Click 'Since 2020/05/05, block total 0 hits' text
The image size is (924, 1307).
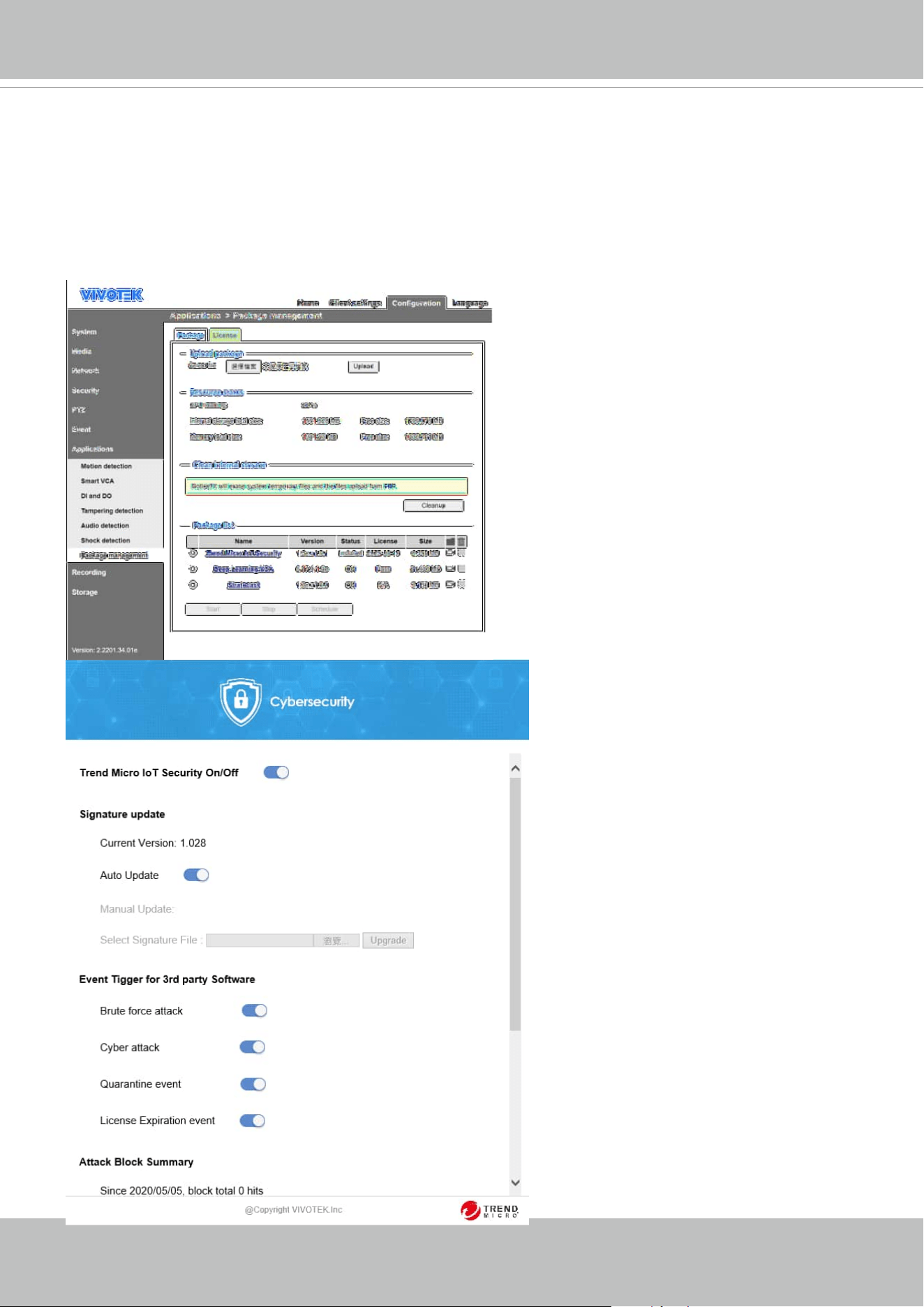click(181, 1190)
